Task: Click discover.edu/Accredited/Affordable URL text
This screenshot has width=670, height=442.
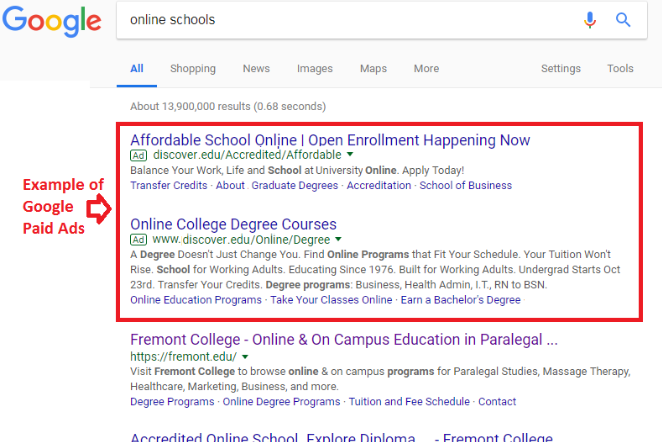Action: click(x=247, y=155)
